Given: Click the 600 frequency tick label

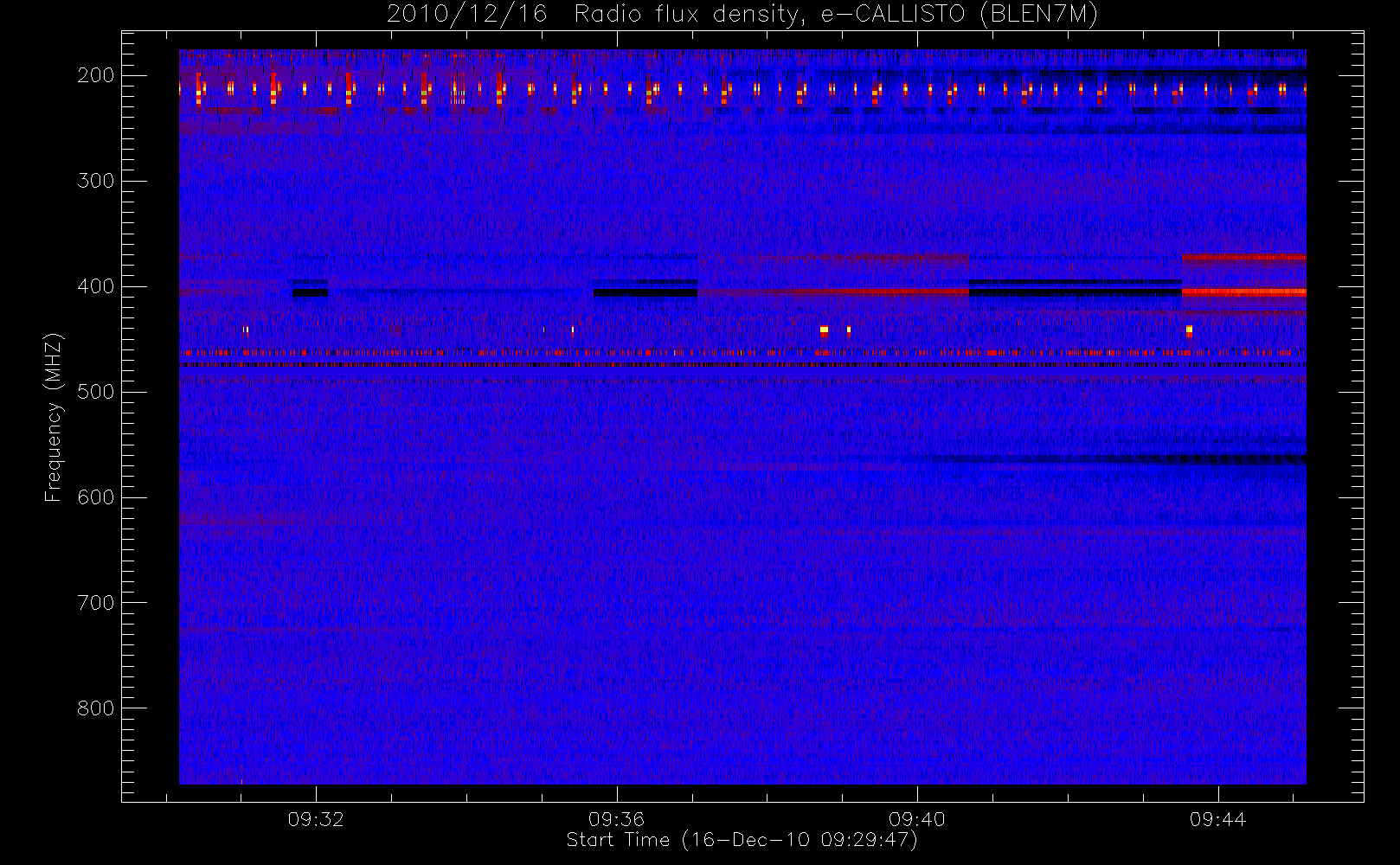Looking at the screenshot, I should coord(96,497).
